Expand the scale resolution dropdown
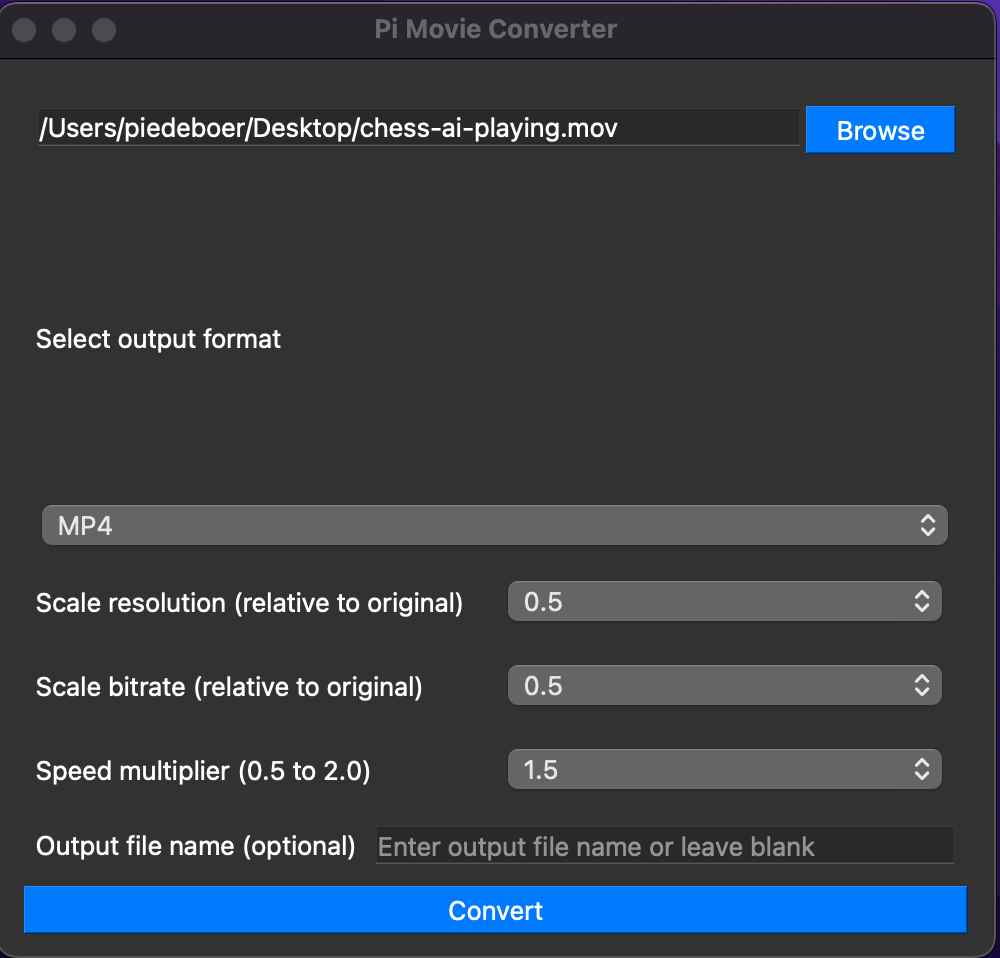 click(724, 601)
